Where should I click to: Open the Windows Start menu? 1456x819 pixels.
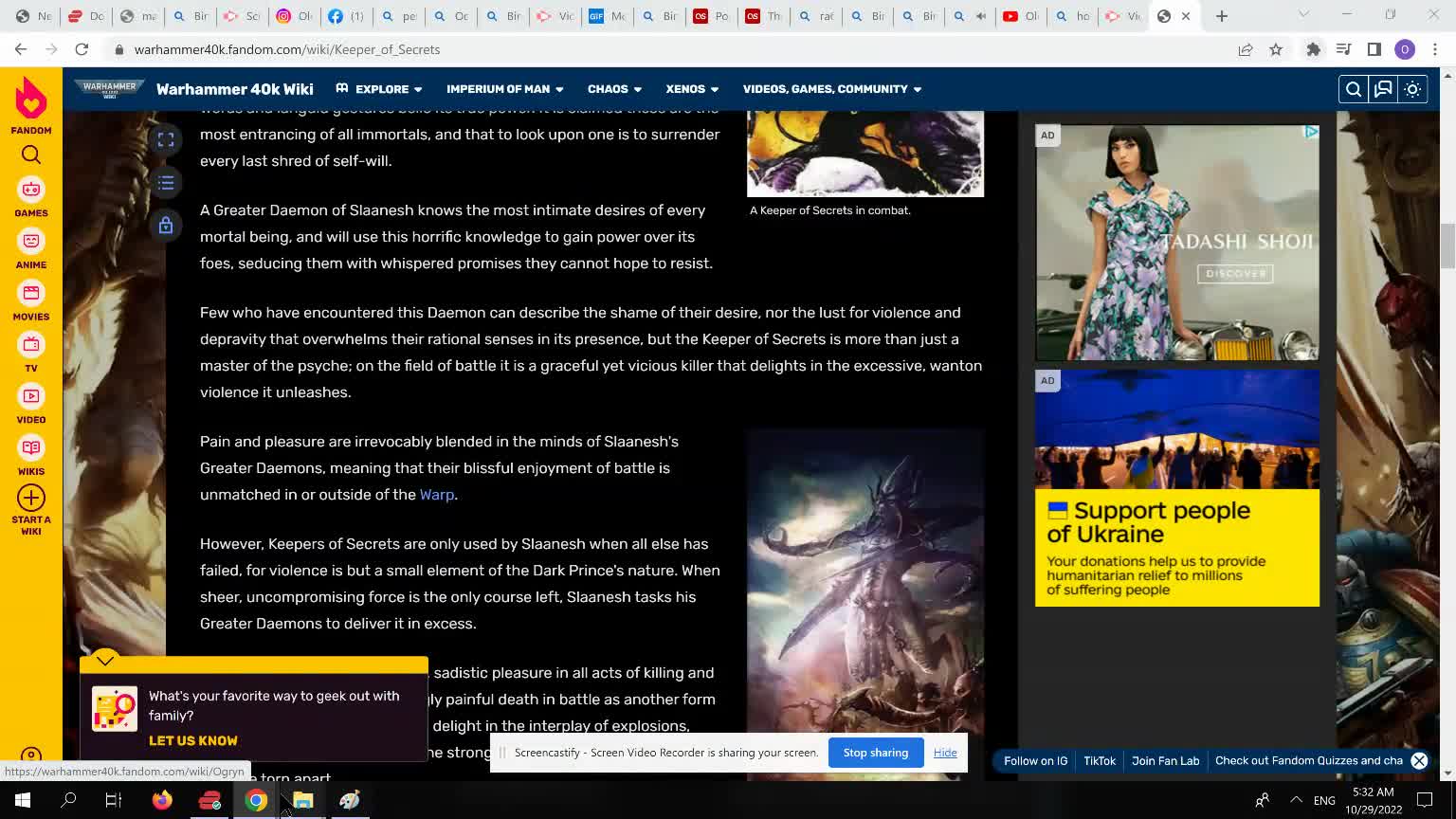tap(23, 801)
